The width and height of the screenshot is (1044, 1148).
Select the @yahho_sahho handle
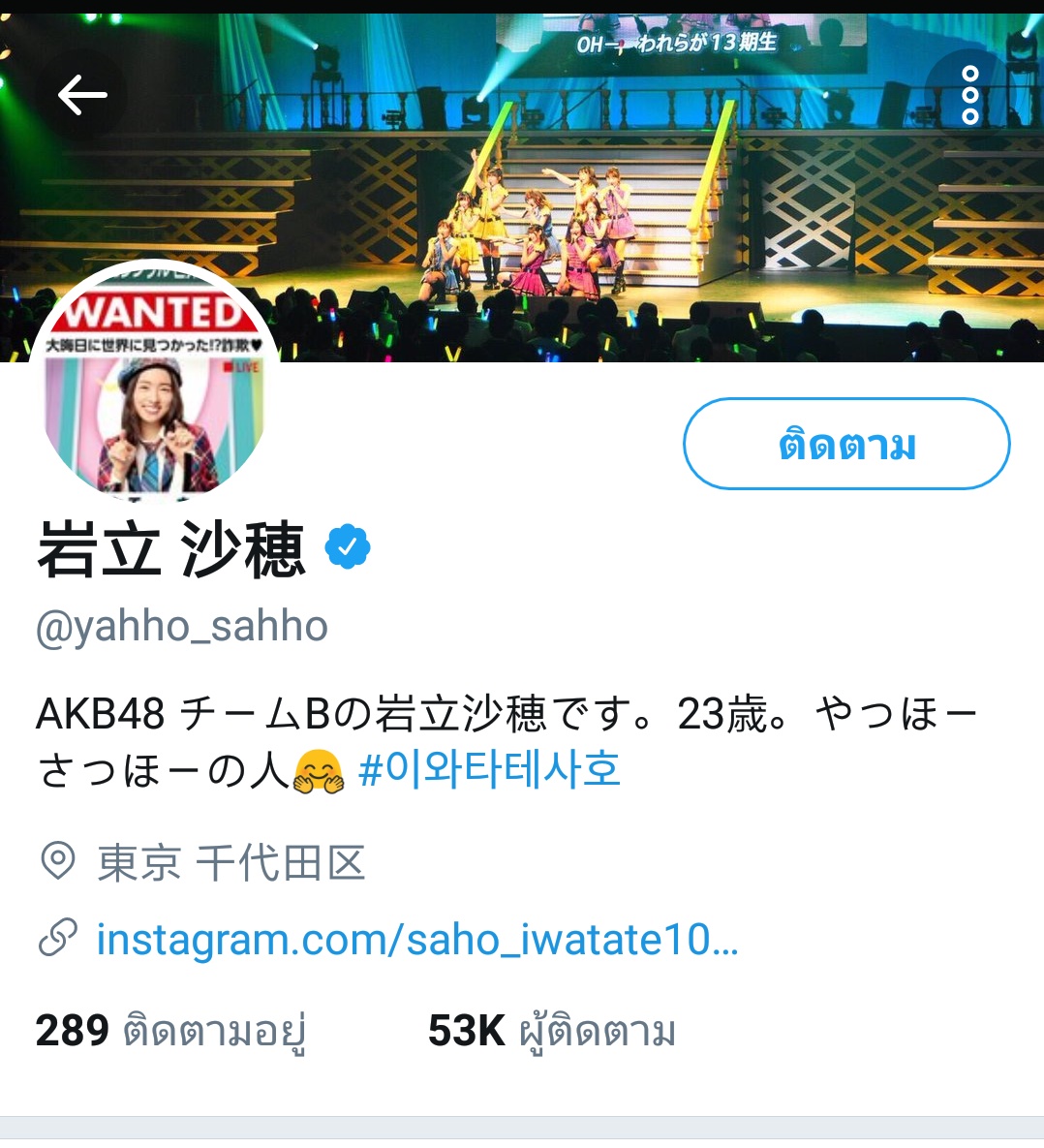tap(181, 627)
